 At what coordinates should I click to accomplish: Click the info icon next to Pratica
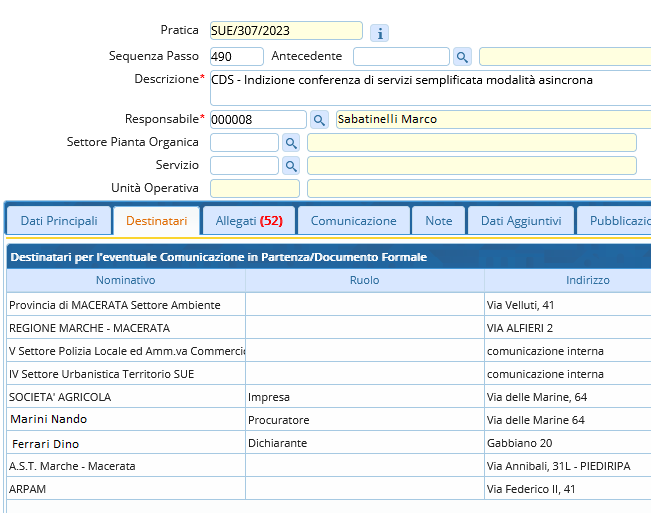click(379, 33)
